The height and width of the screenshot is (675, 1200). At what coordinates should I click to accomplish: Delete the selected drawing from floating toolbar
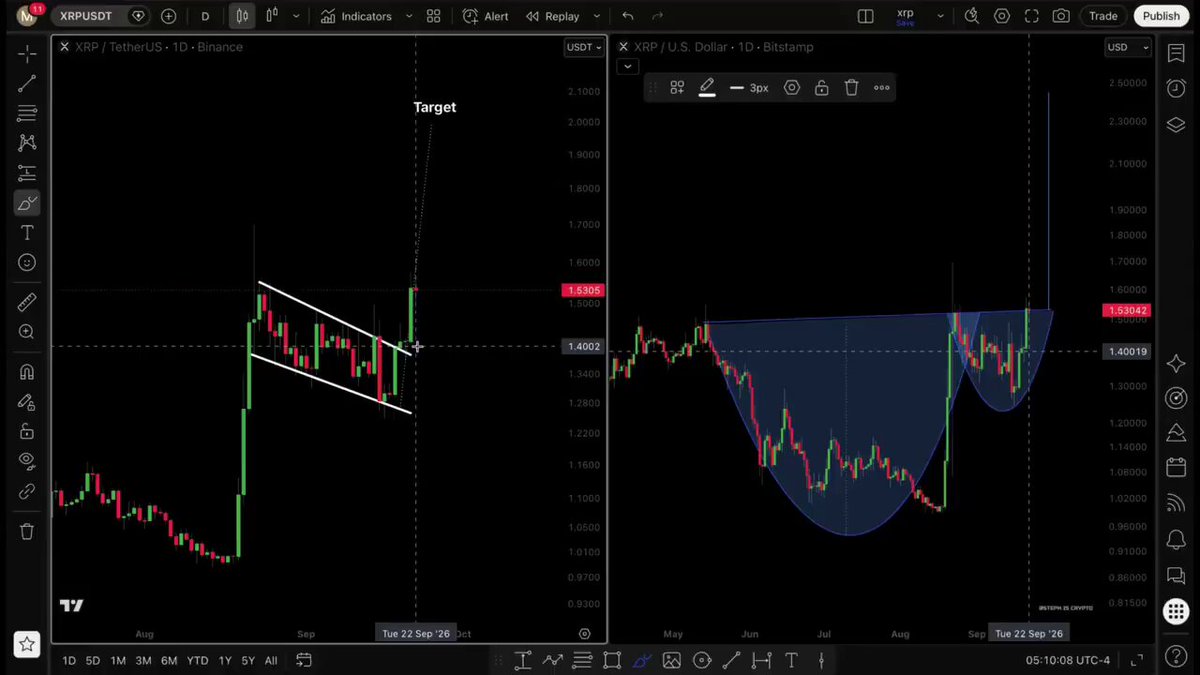click(x=851, y=88)
